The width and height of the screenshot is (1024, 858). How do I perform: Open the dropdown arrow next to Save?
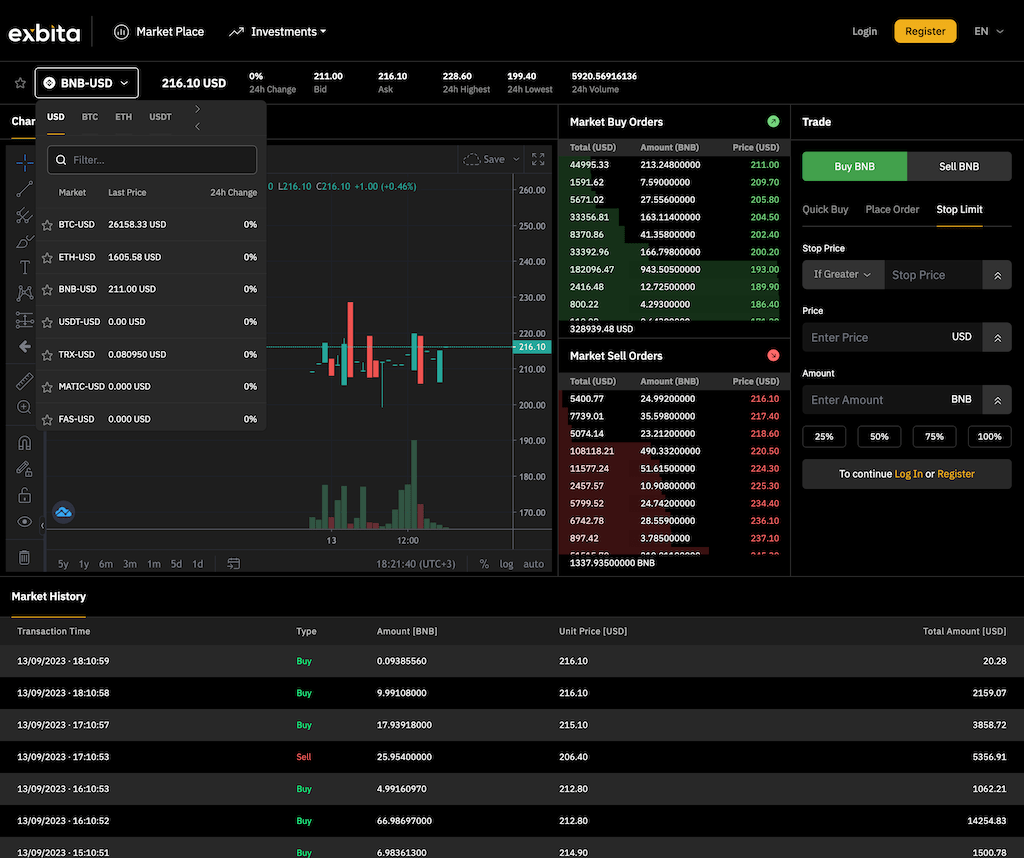point(516,159)
